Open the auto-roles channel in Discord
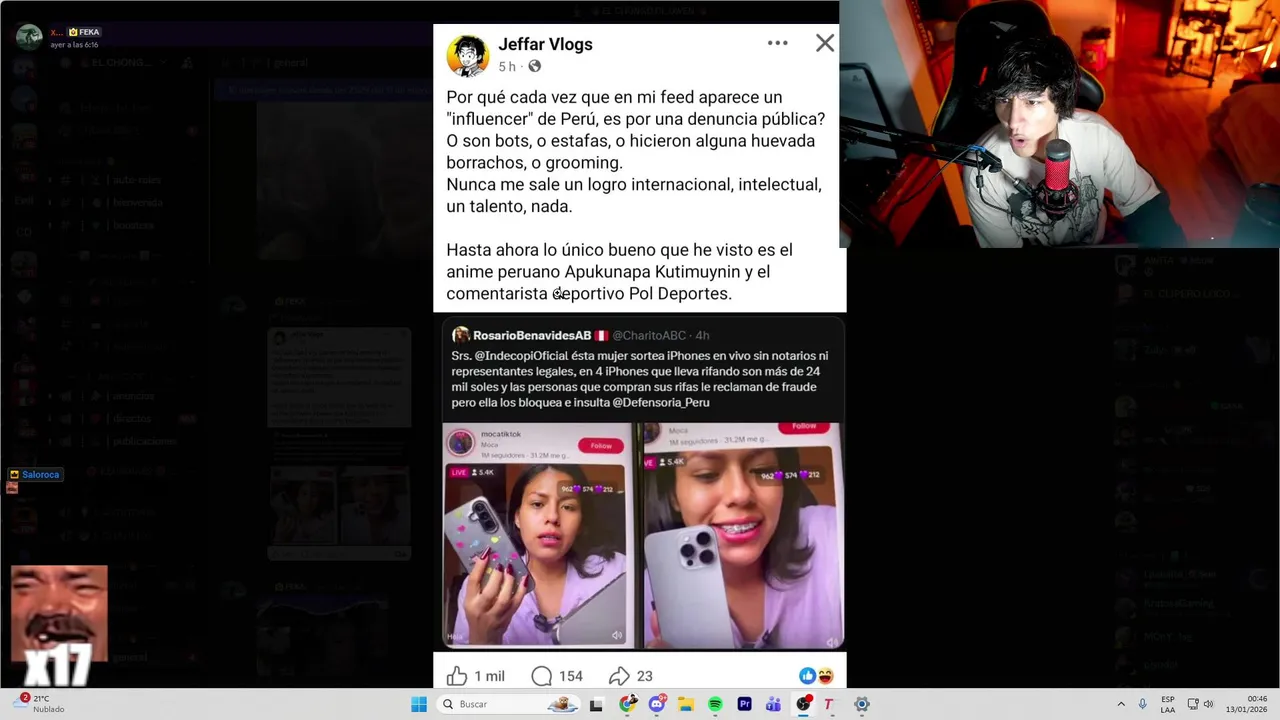1280x720 pixels. pyautogui.click(x=137, y=180)
